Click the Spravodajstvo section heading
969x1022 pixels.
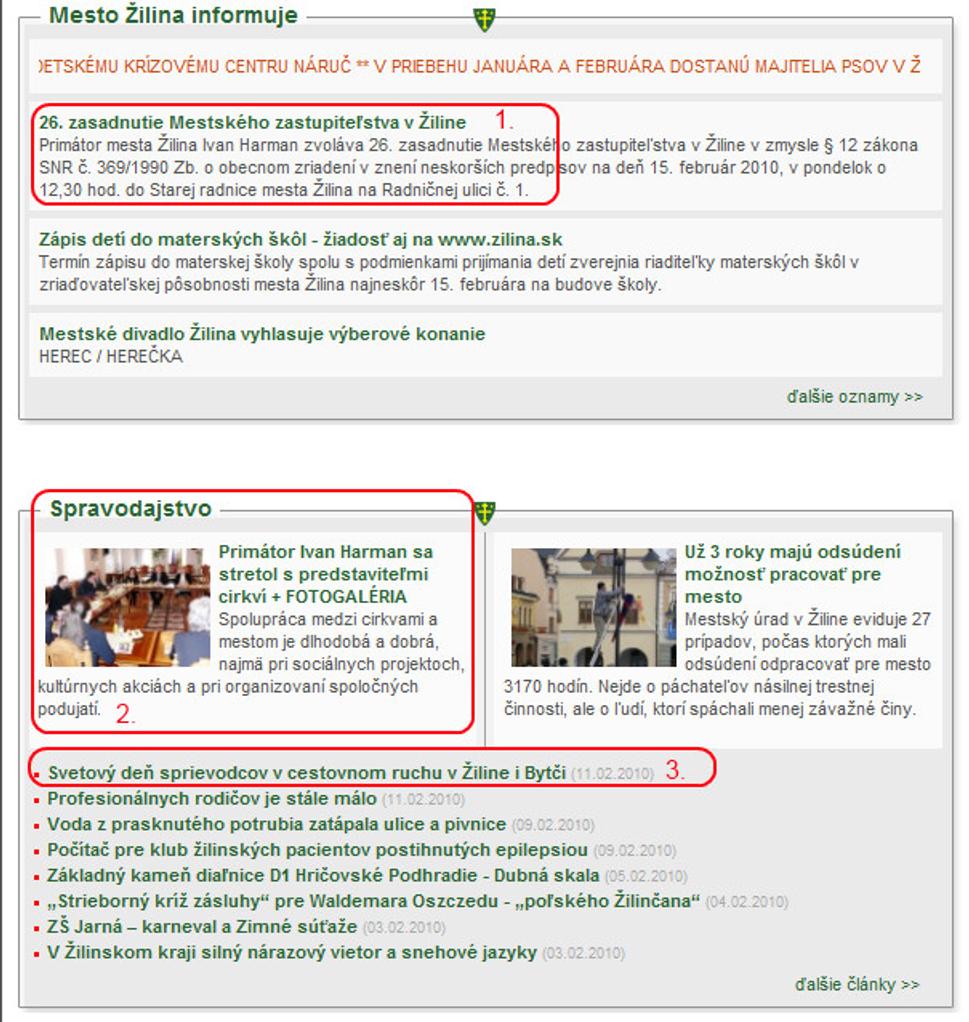click(x=130, y=508)
